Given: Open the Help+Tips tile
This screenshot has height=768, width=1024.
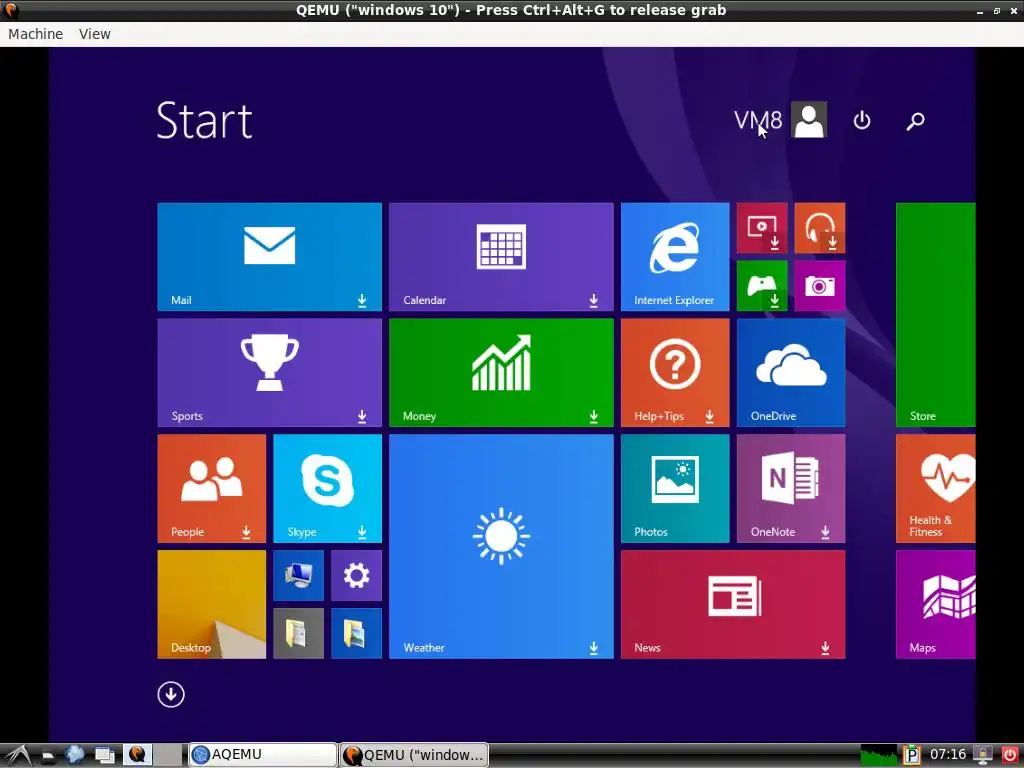Looking at the screenshot, I should [675, 372].
